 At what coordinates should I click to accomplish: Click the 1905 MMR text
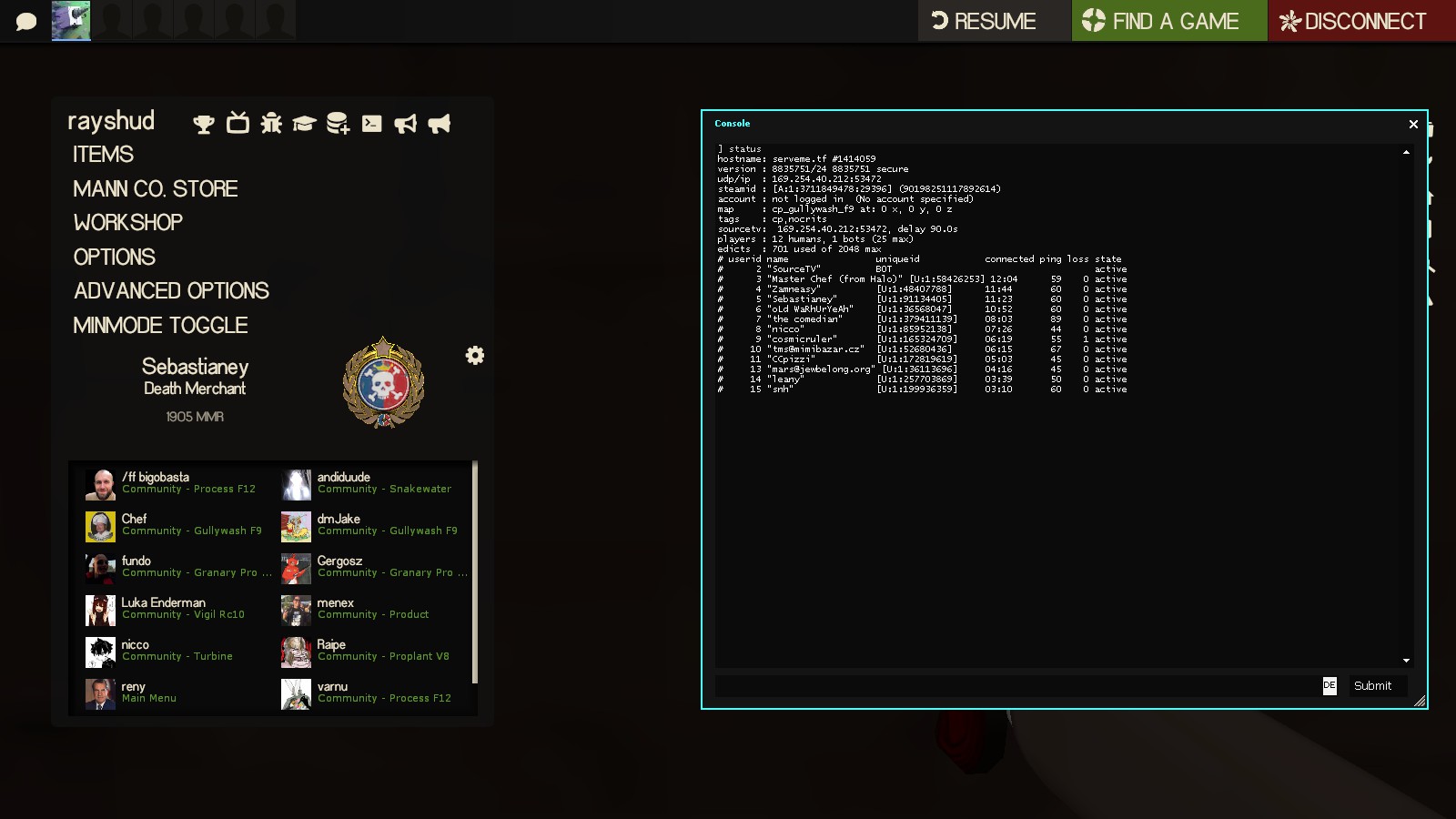point(195,417)
